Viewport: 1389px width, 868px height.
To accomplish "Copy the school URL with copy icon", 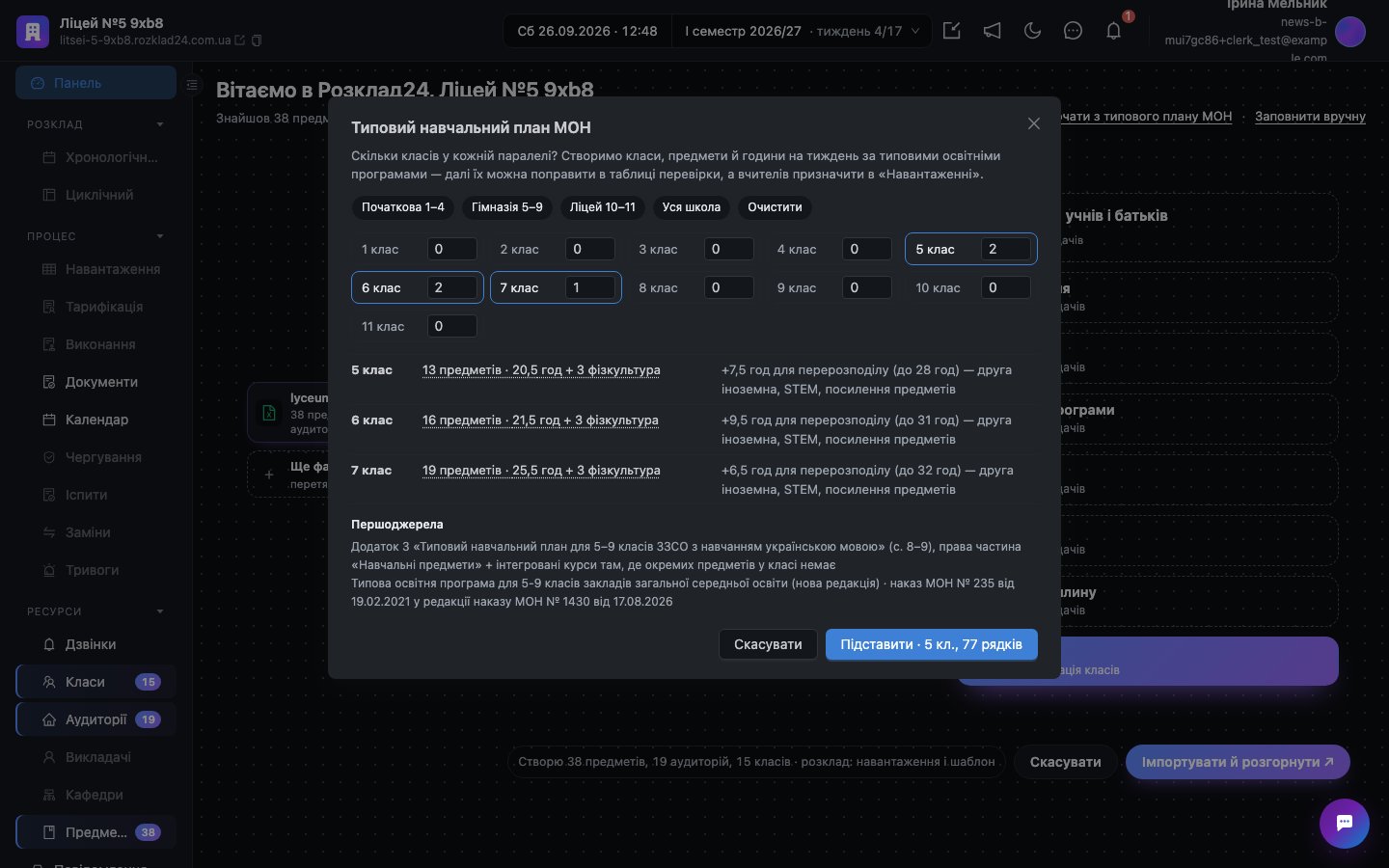I will click(257, 41).
